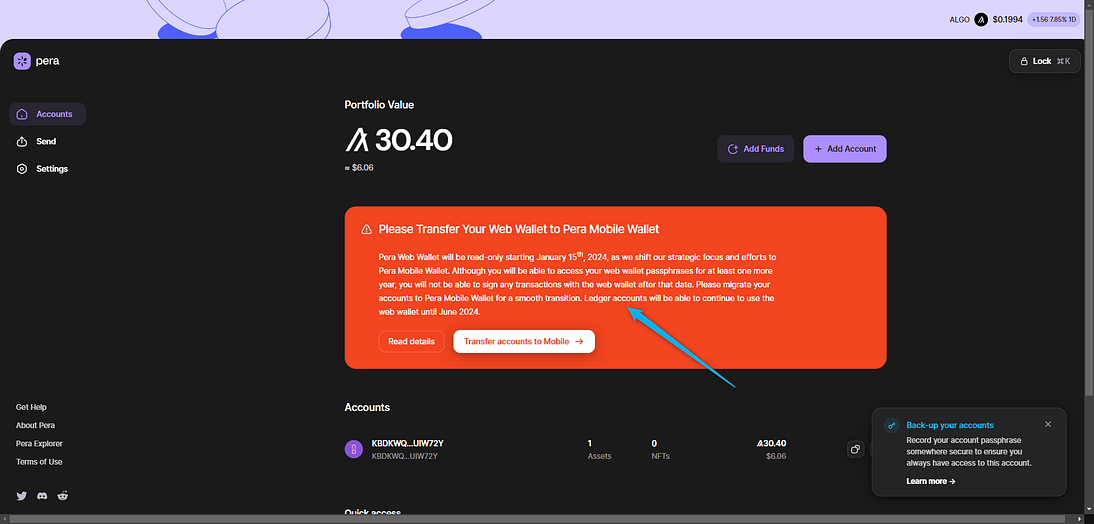Viewport: 1094px width, 524px height.
Task: Click the Add Funds button
Action: [x=756, y=149]
